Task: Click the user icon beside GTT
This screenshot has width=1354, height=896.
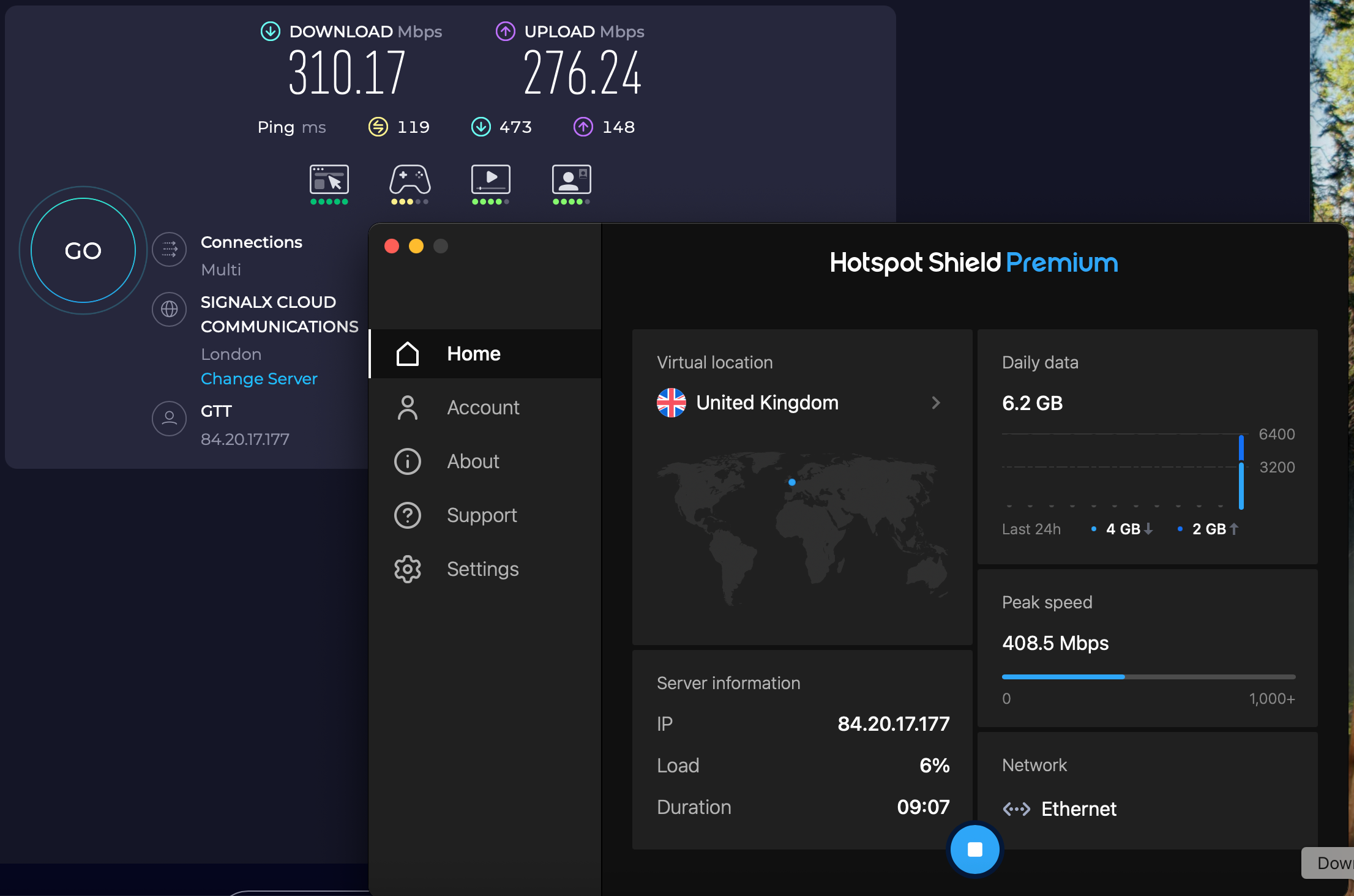Action: (x=169, y=419)
